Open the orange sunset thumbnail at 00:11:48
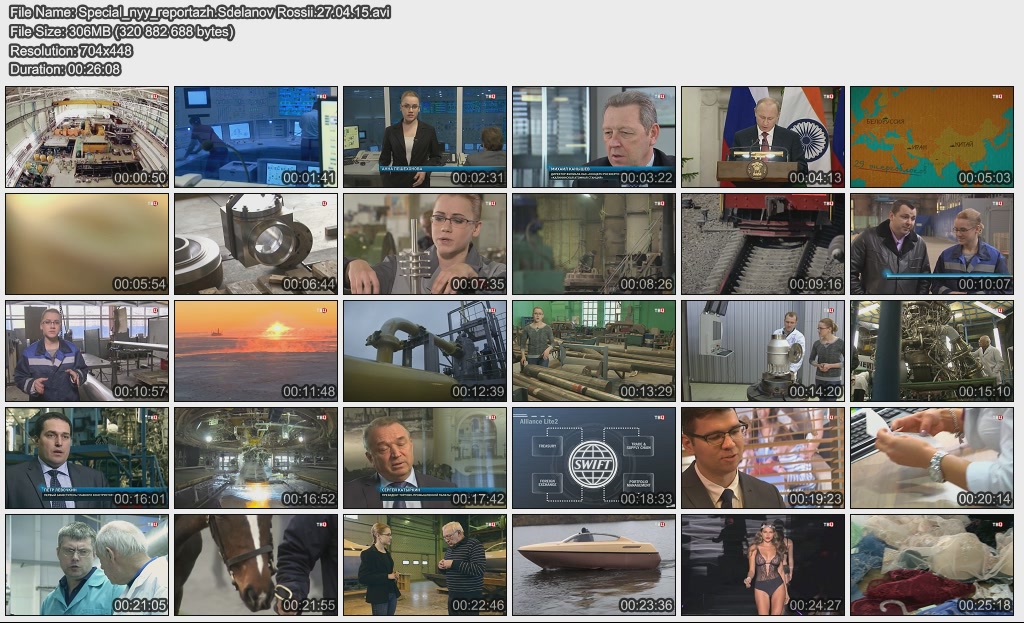Viewport: 1024px width, 623px height. [x=255, y=351]
